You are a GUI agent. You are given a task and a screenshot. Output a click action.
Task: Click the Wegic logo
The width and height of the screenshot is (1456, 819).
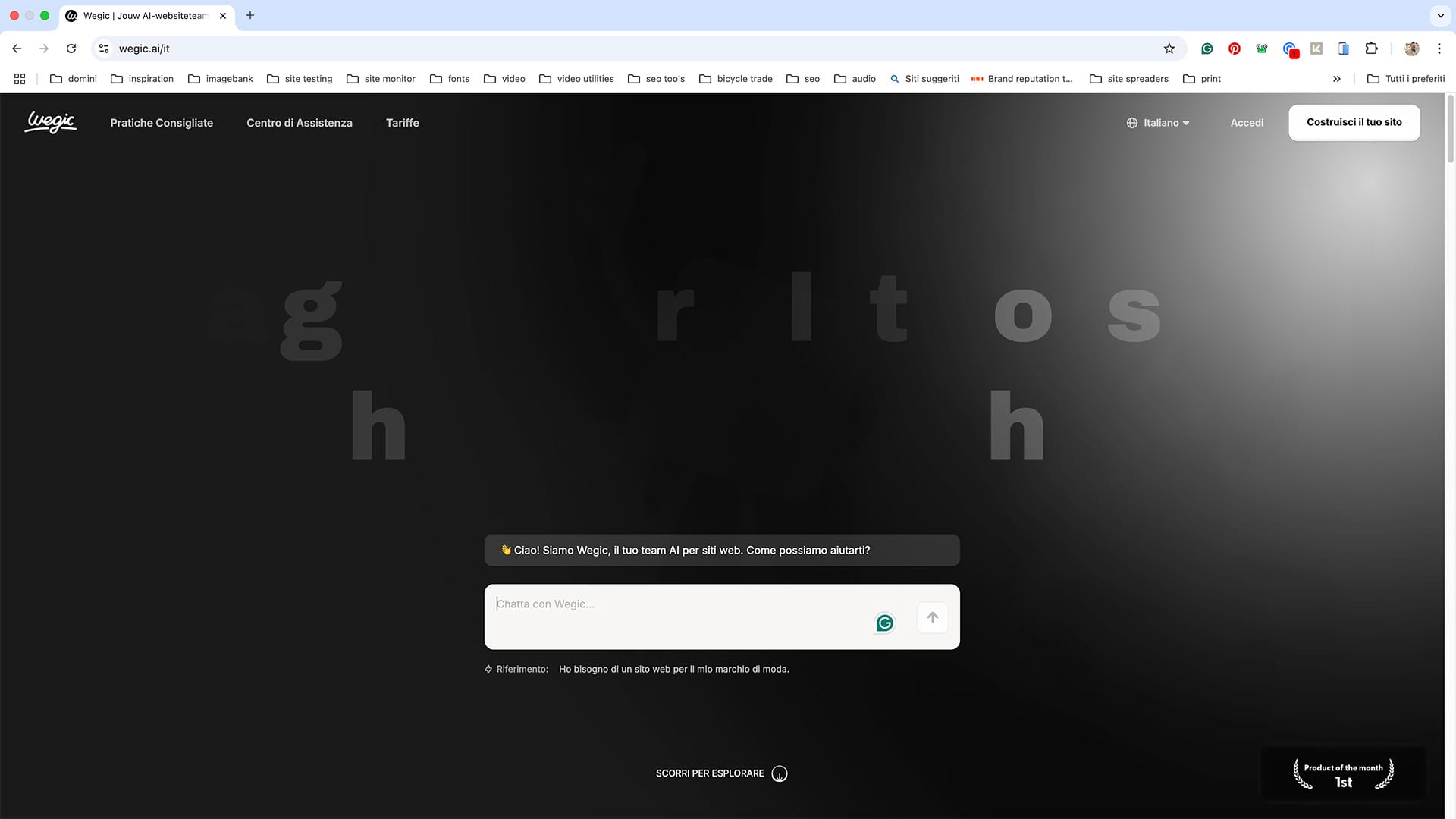51,122
